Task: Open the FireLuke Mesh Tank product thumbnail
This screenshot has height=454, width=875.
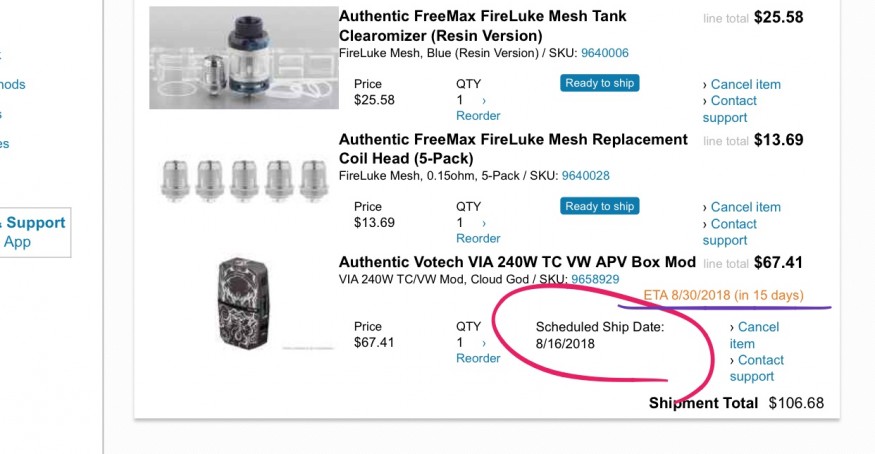Action: [243, 58]
